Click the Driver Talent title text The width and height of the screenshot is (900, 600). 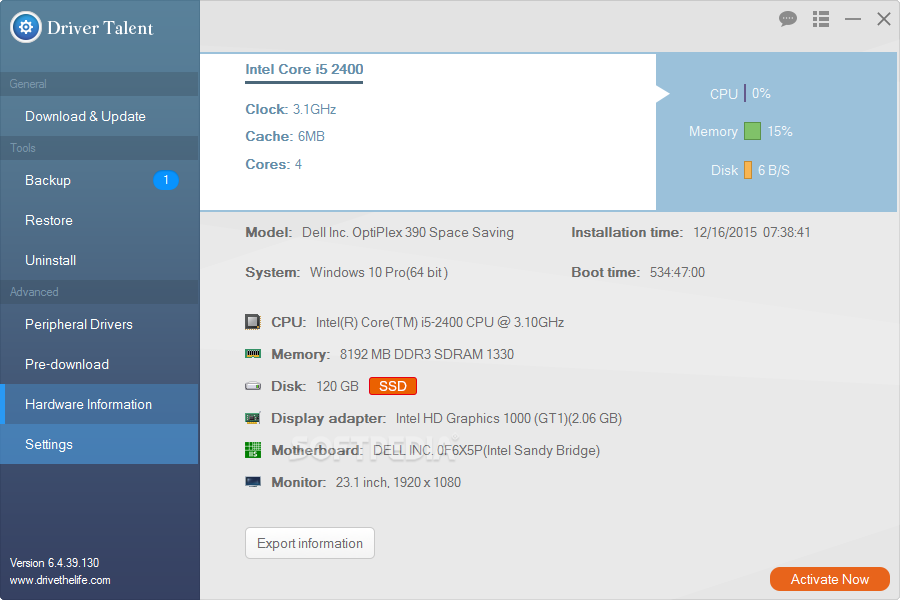coord(100,28)
